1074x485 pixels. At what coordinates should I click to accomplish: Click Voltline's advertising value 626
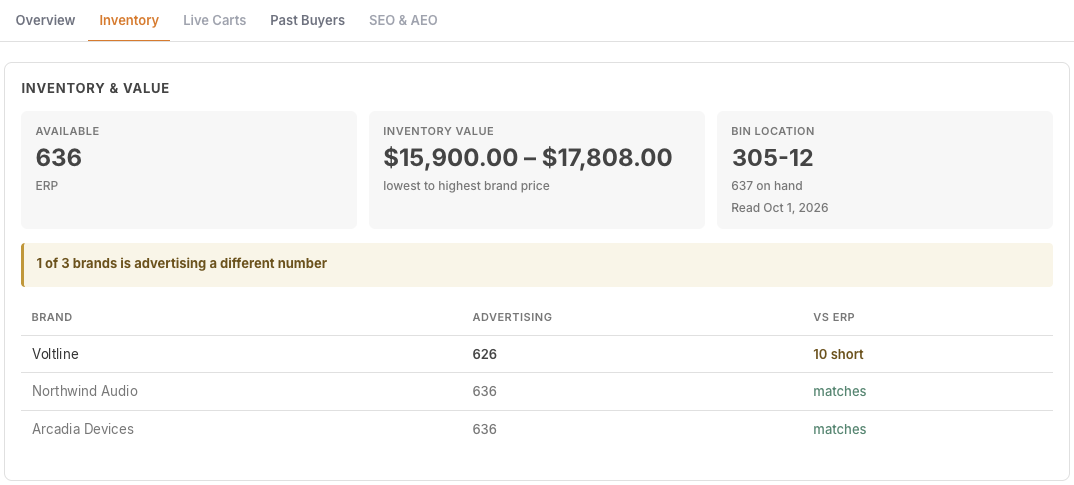point(484,354)
